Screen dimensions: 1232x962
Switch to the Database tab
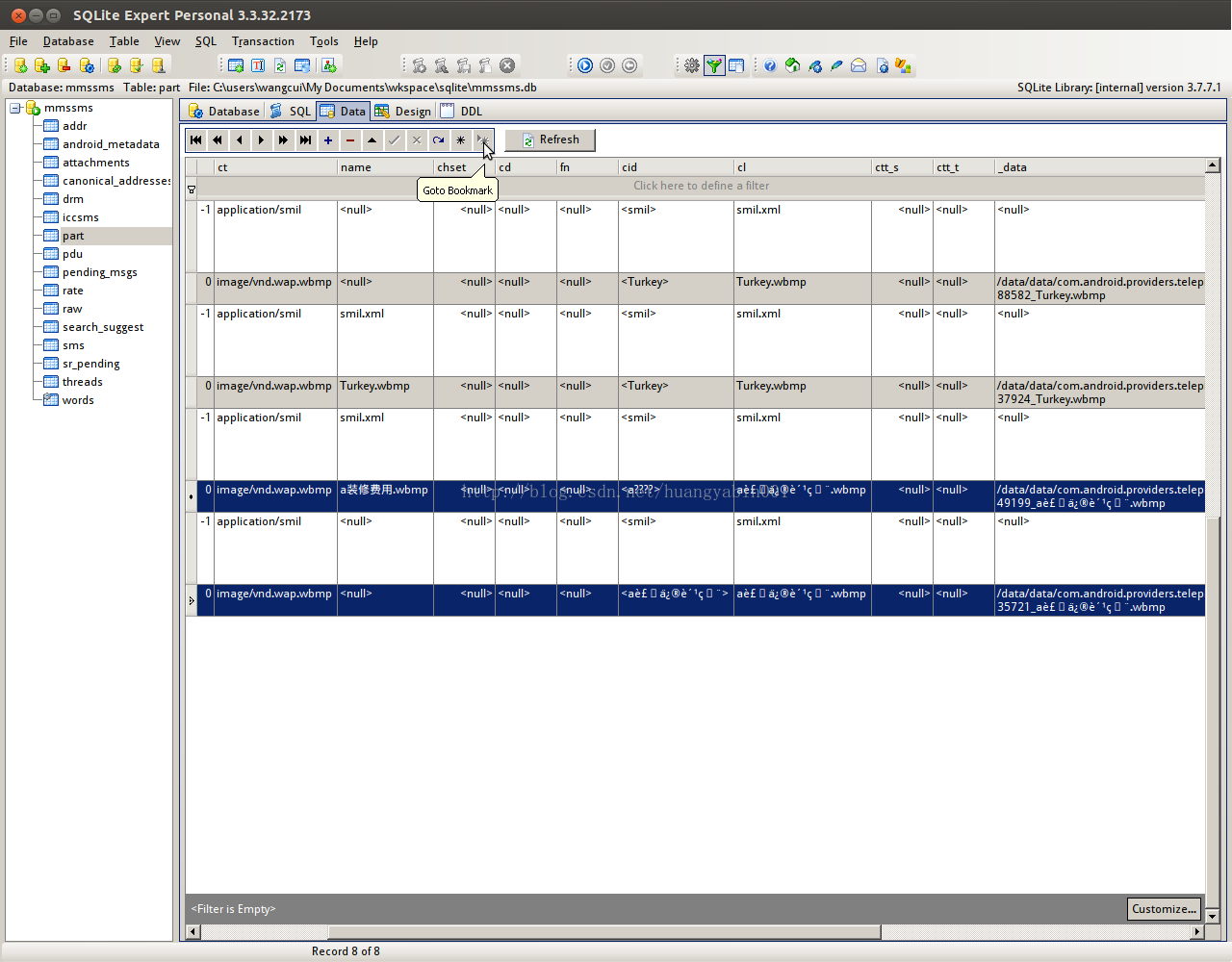click(x=224, y=112)
